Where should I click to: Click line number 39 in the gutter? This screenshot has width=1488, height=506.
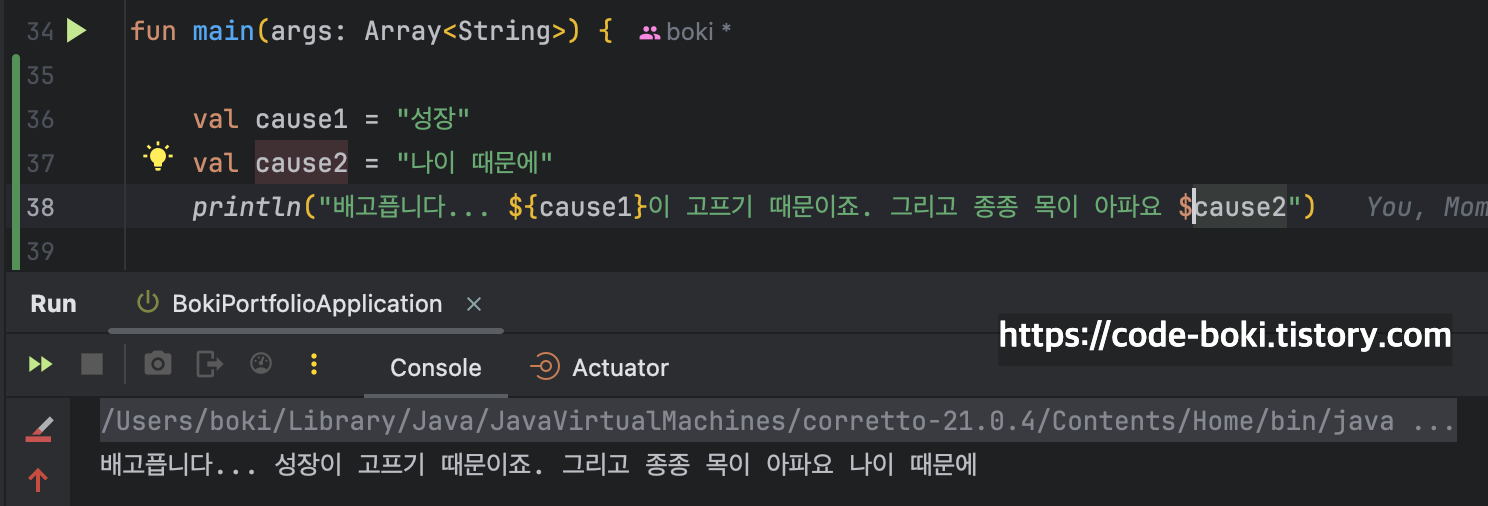pyautogui.click(x=41, y=251)
